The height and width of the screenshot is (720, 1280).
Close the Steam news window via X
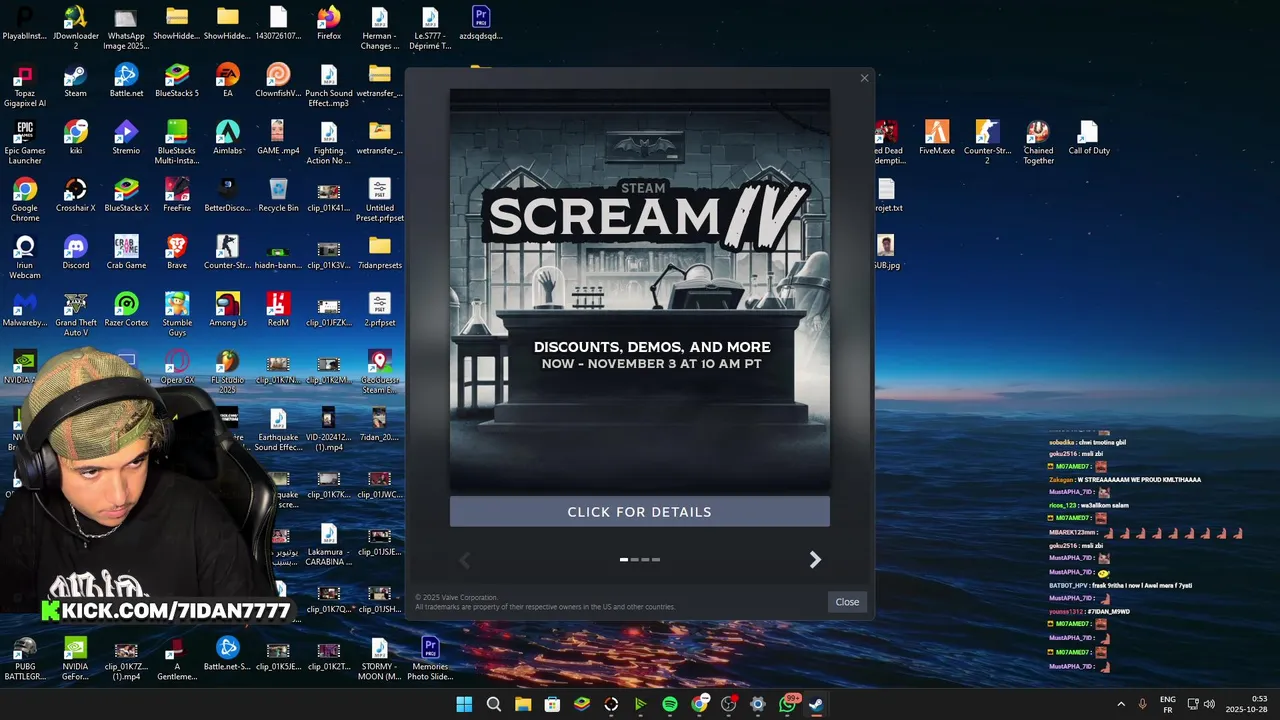click(x=864, y=78)
